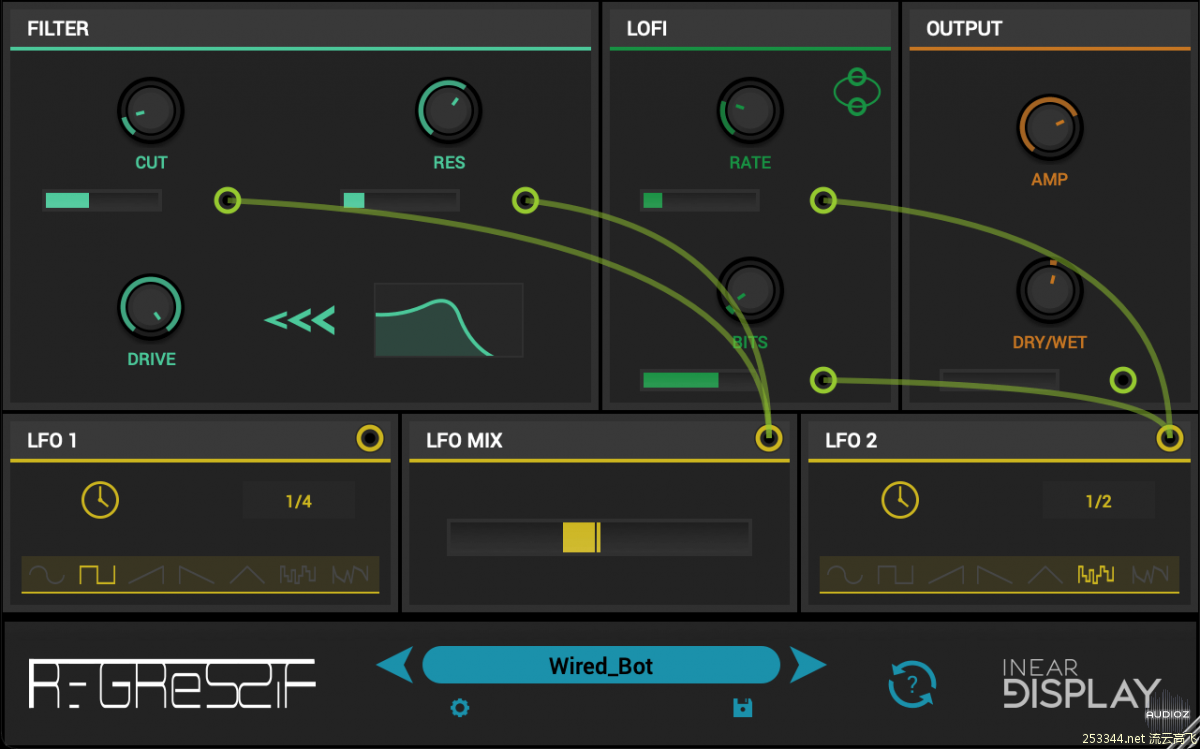The image size is (1200, 749).
Task: Toggle the LOFI linked circles icon
Action: pyautogui.click(x=857, y=92)
